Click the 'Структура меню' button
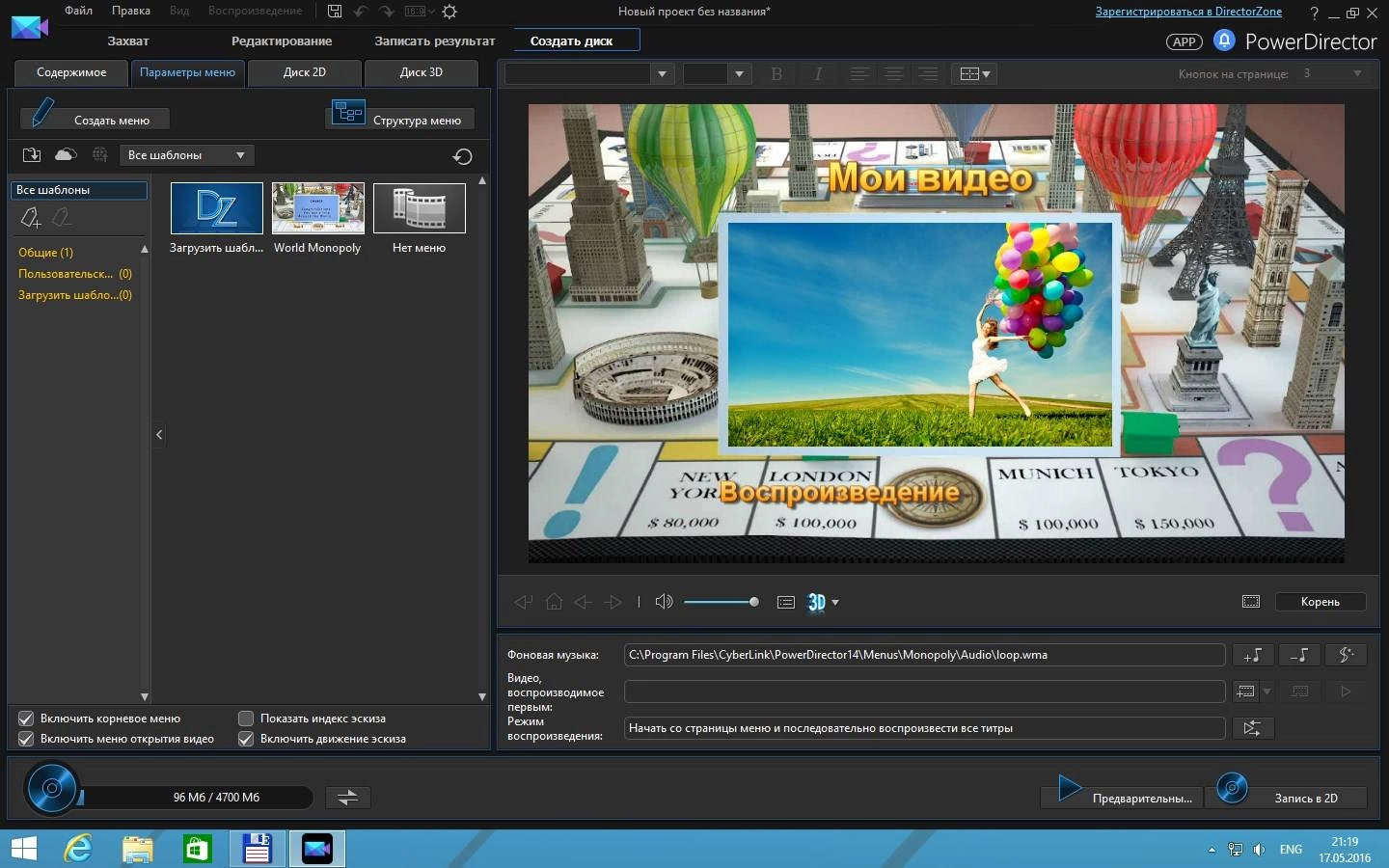 coord(401,117)
